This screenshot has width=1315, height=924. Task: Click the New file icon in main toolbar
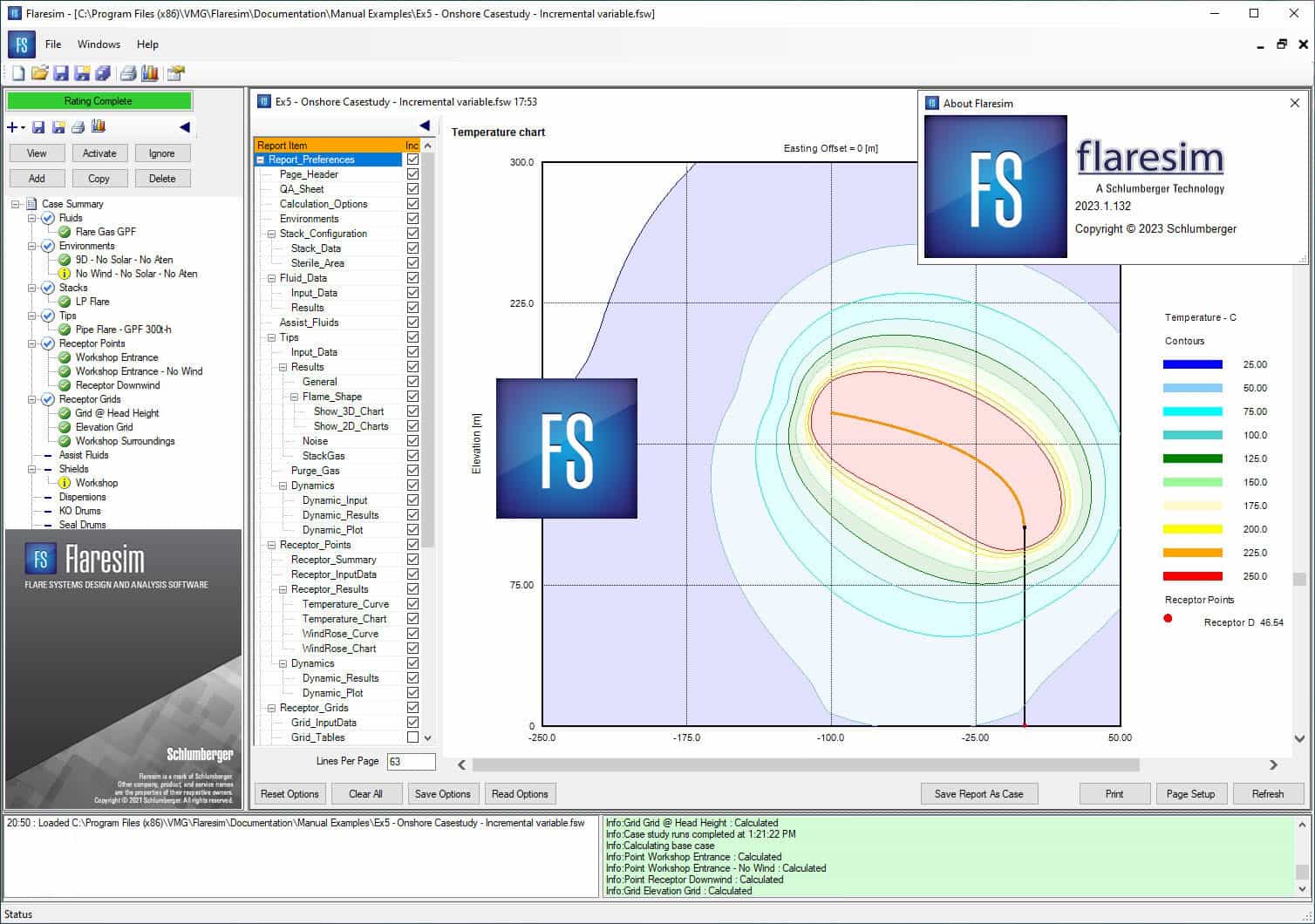(x=18, y=73)
